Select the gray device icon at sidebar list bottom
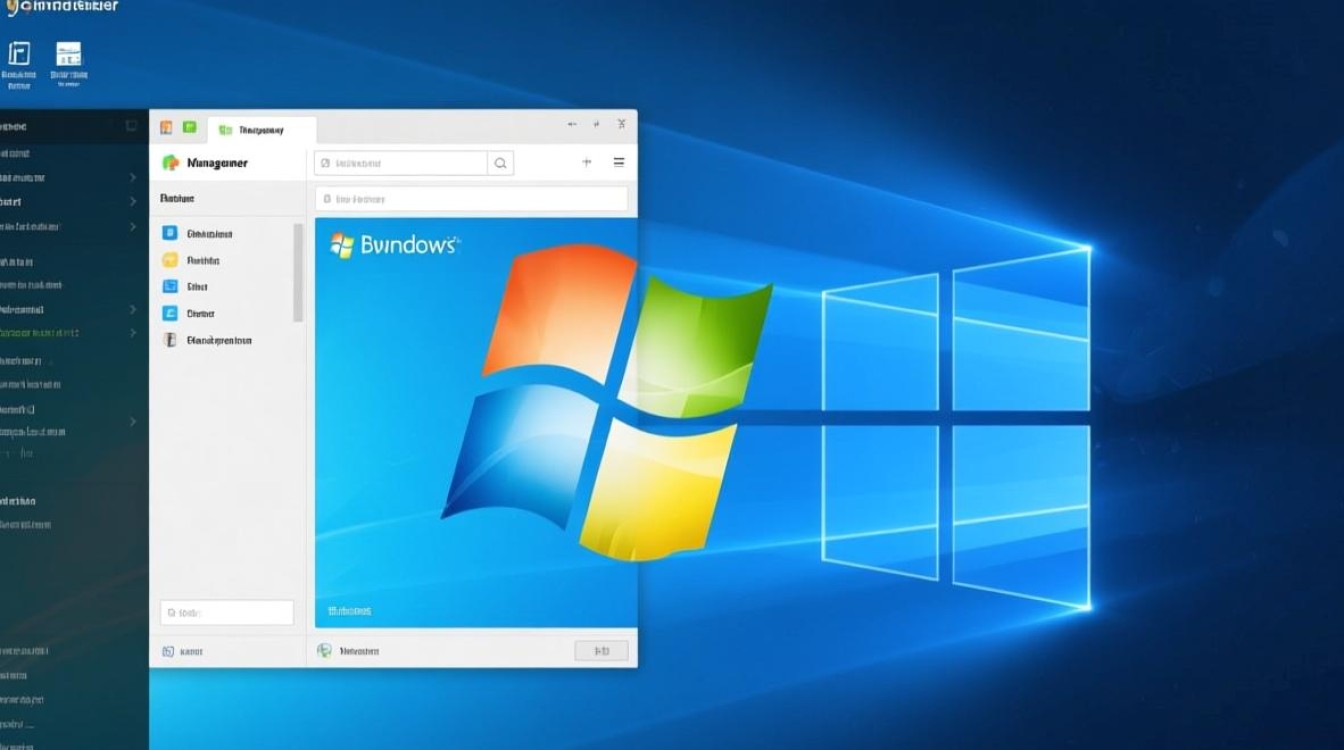Image resolution: width=1344 pixels, height=750 pixels. tap(170, 340)
